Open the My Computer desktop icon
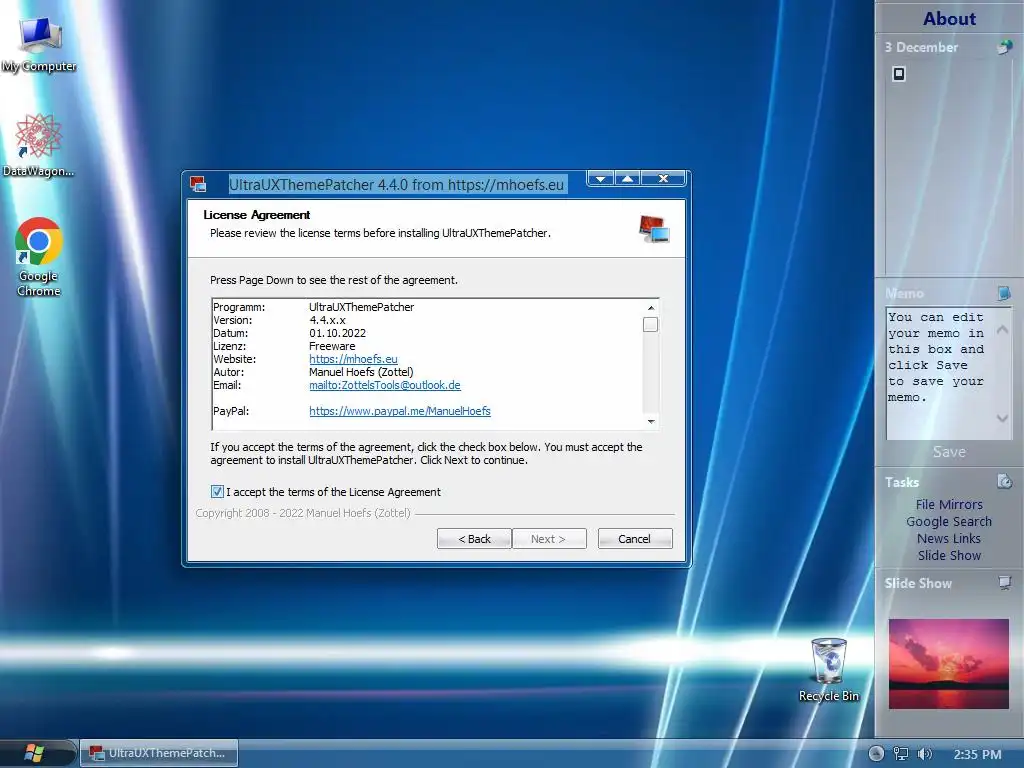The image size is (1024, 768). click(x=39, y=44)
